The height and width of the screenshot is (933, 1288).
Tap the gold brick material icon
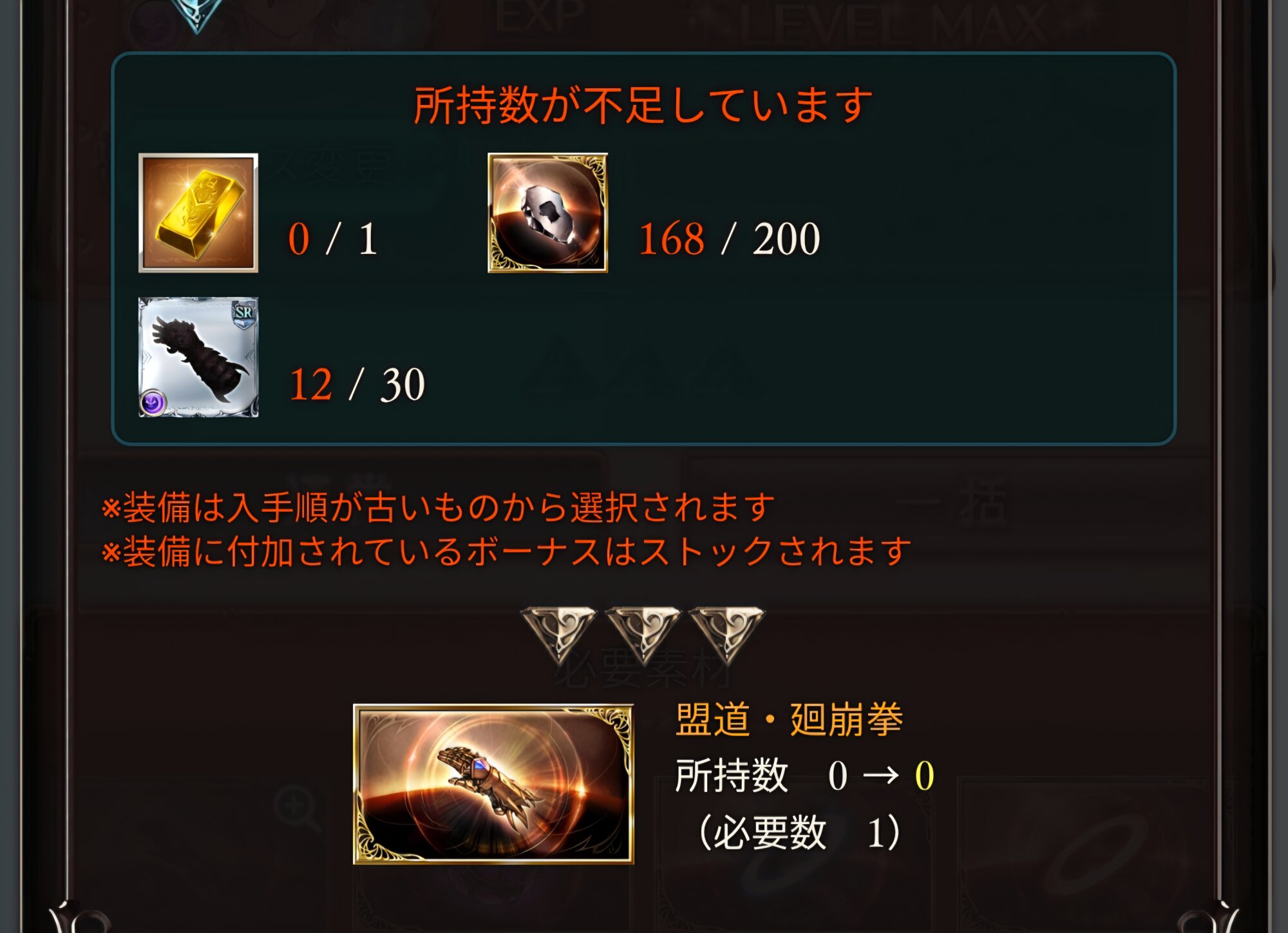click(198, 213)
